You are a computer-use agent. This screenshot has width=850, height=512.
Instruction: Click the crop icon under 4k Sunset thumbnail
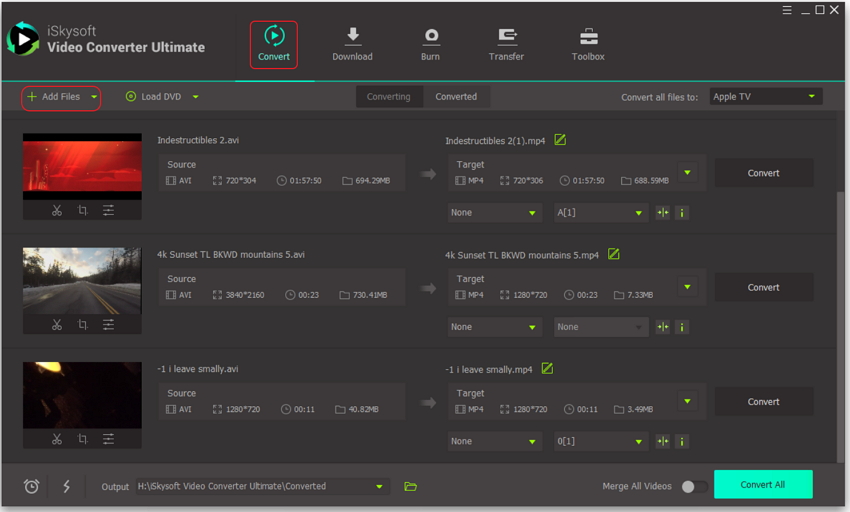coord(82,325)
